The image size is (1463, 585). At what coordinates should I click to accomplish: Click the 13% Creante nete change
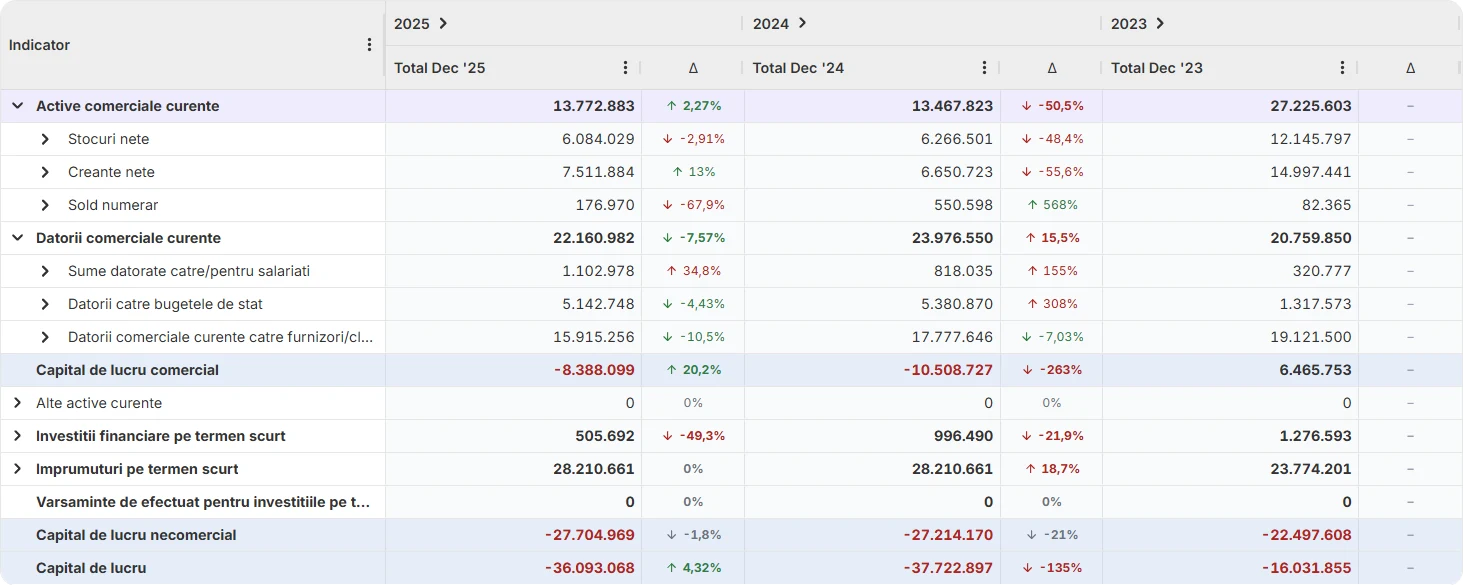point(693,172)
